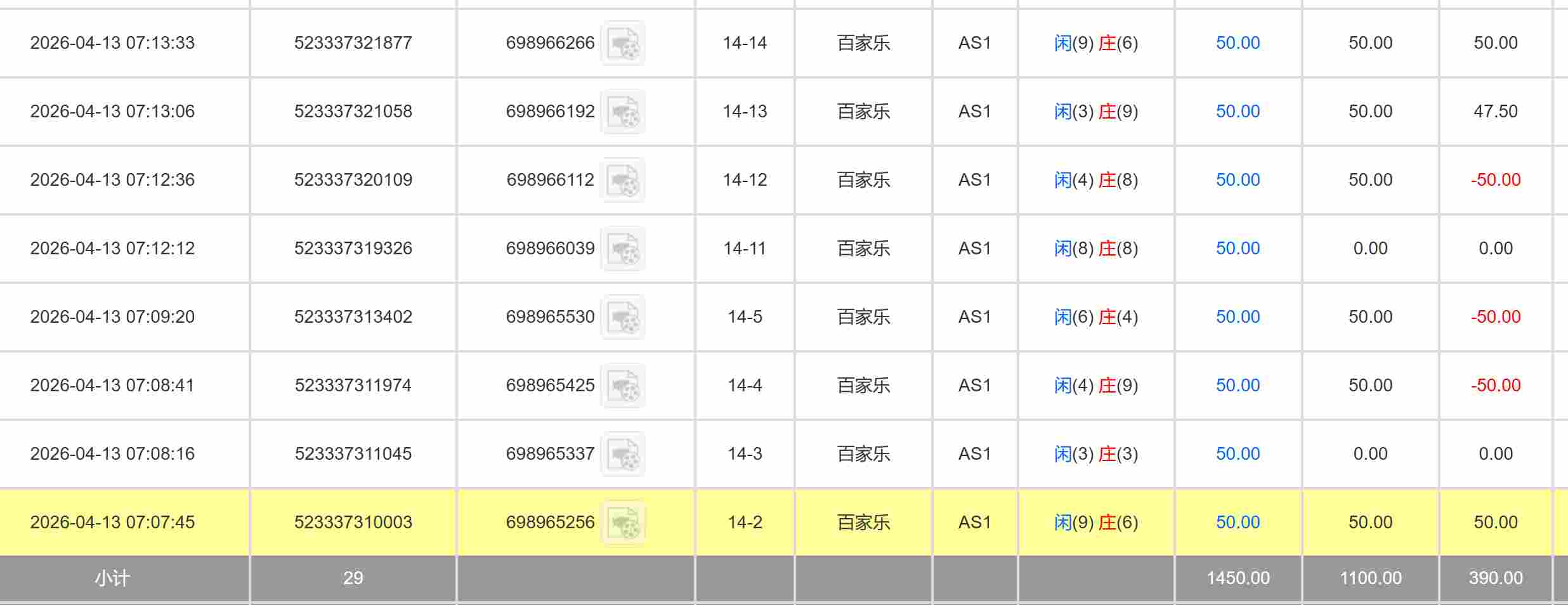
Task: Open video replay for round 698966192
Action: click(x=623, y=112)
